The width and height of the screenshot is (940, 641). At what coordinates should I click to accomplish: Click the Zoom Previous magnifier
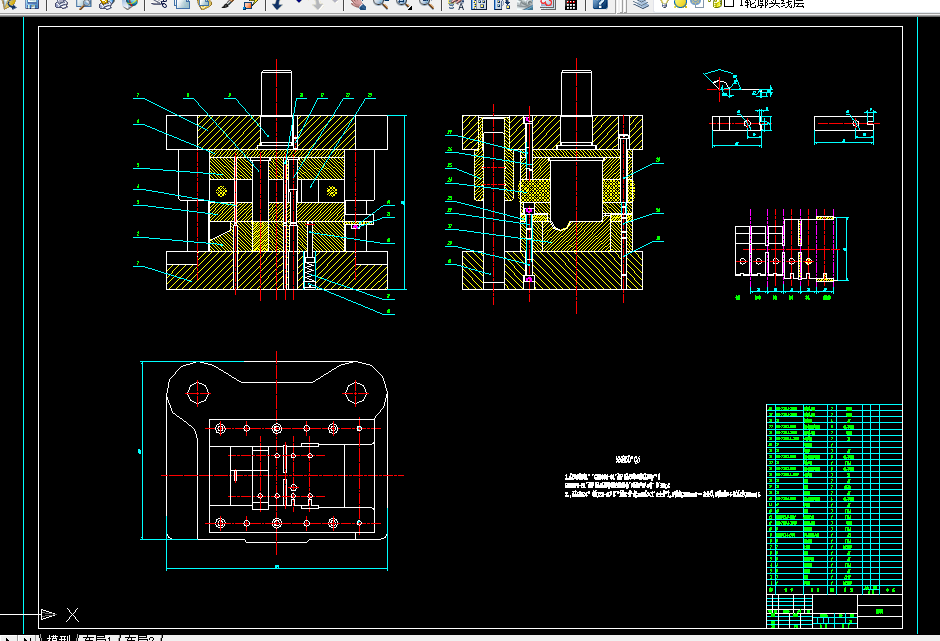coord(426,4)
